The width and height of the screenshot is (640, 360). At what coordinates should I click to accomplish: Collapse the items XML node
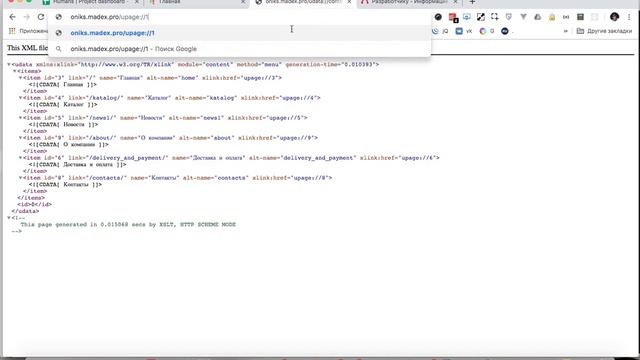(15, 71)
